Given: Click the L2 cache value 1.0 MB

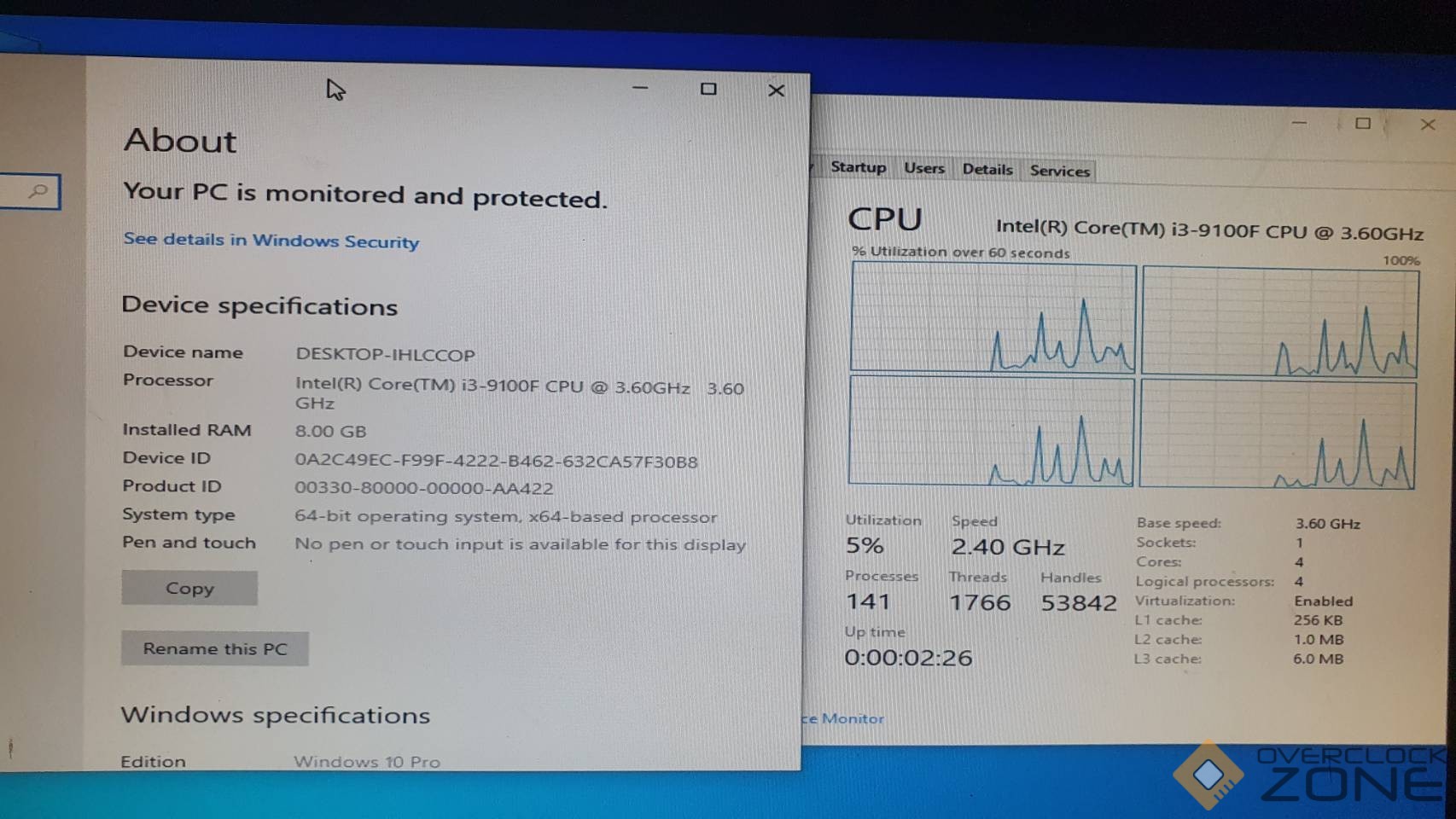Looking at the screenshot, I should coord(1319,639).
